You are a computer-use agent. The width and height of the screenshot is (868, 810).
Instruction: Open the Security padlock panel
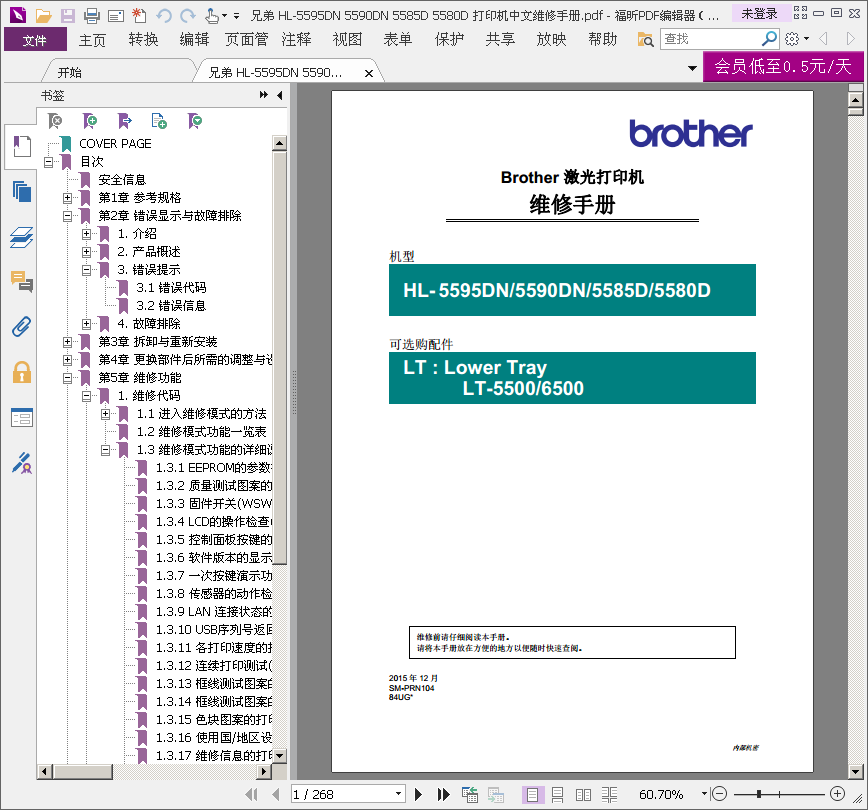click(21, 372)
